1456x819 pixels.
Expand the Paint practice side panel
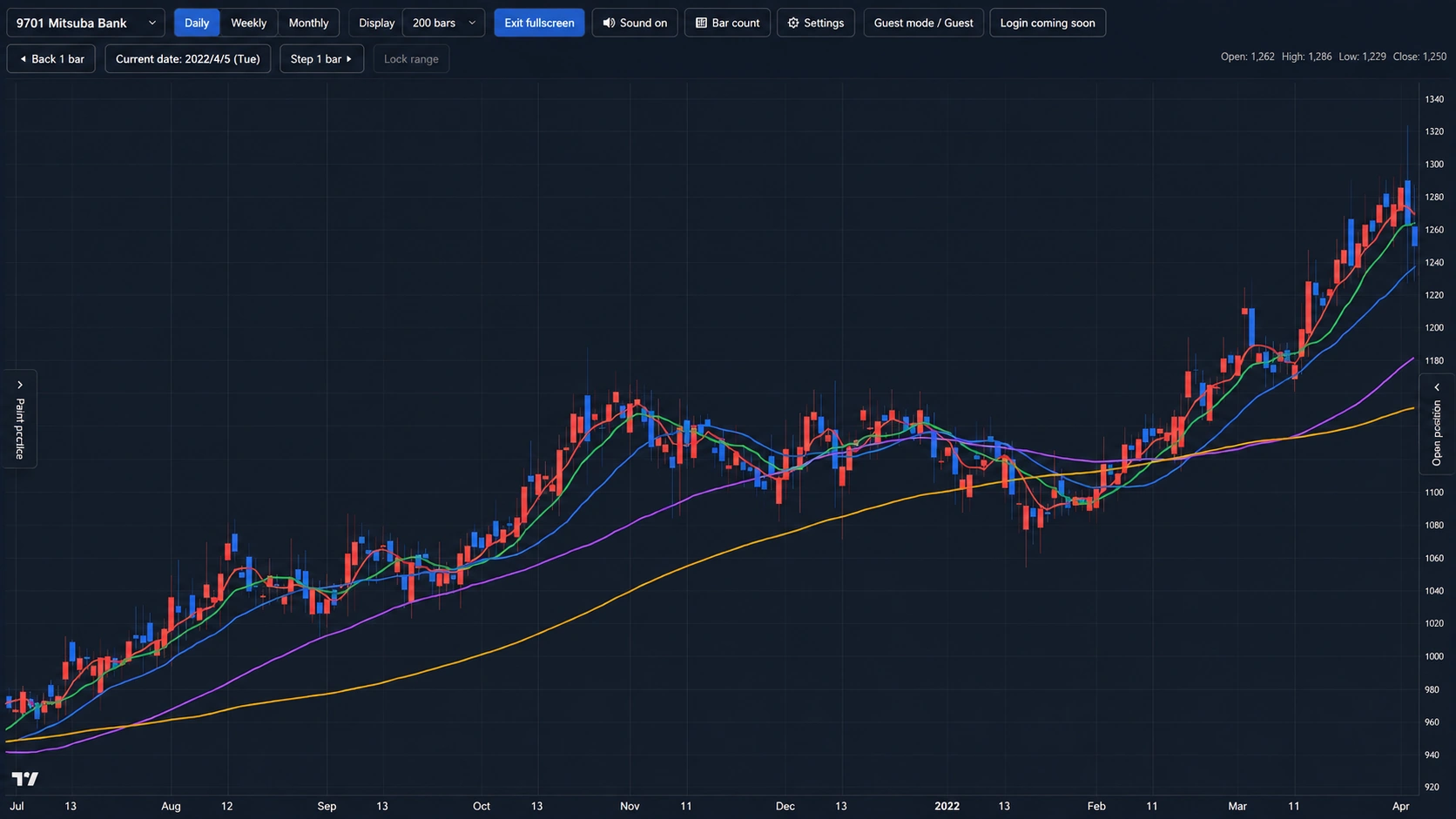tap(19, 420)
